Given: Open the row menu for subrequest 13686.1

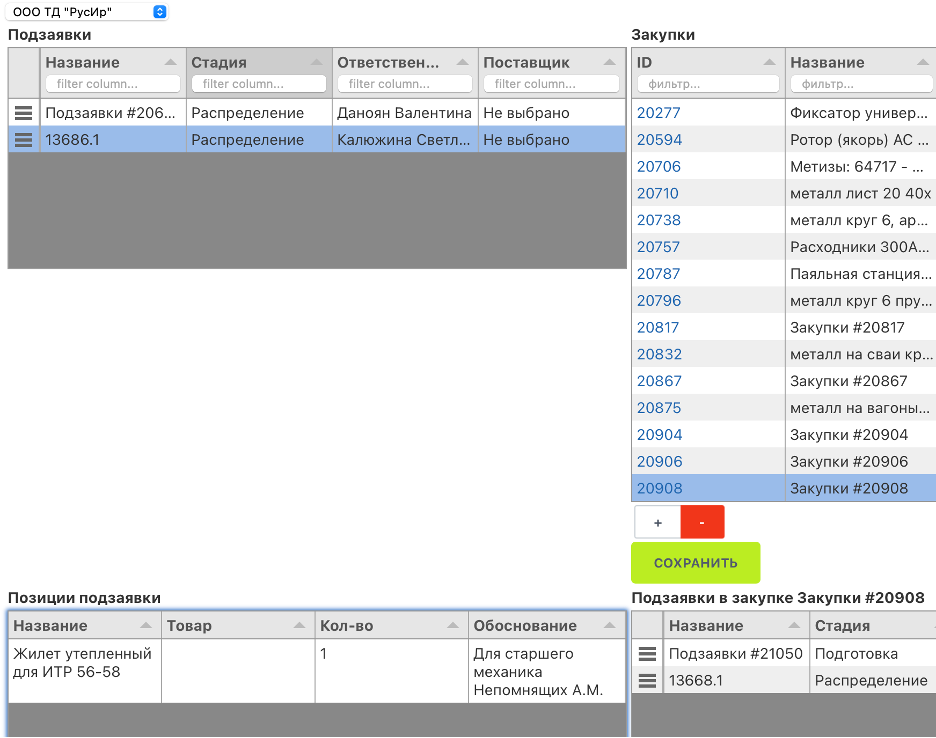Looking at the screenshot, I should (x=23, y=140).
